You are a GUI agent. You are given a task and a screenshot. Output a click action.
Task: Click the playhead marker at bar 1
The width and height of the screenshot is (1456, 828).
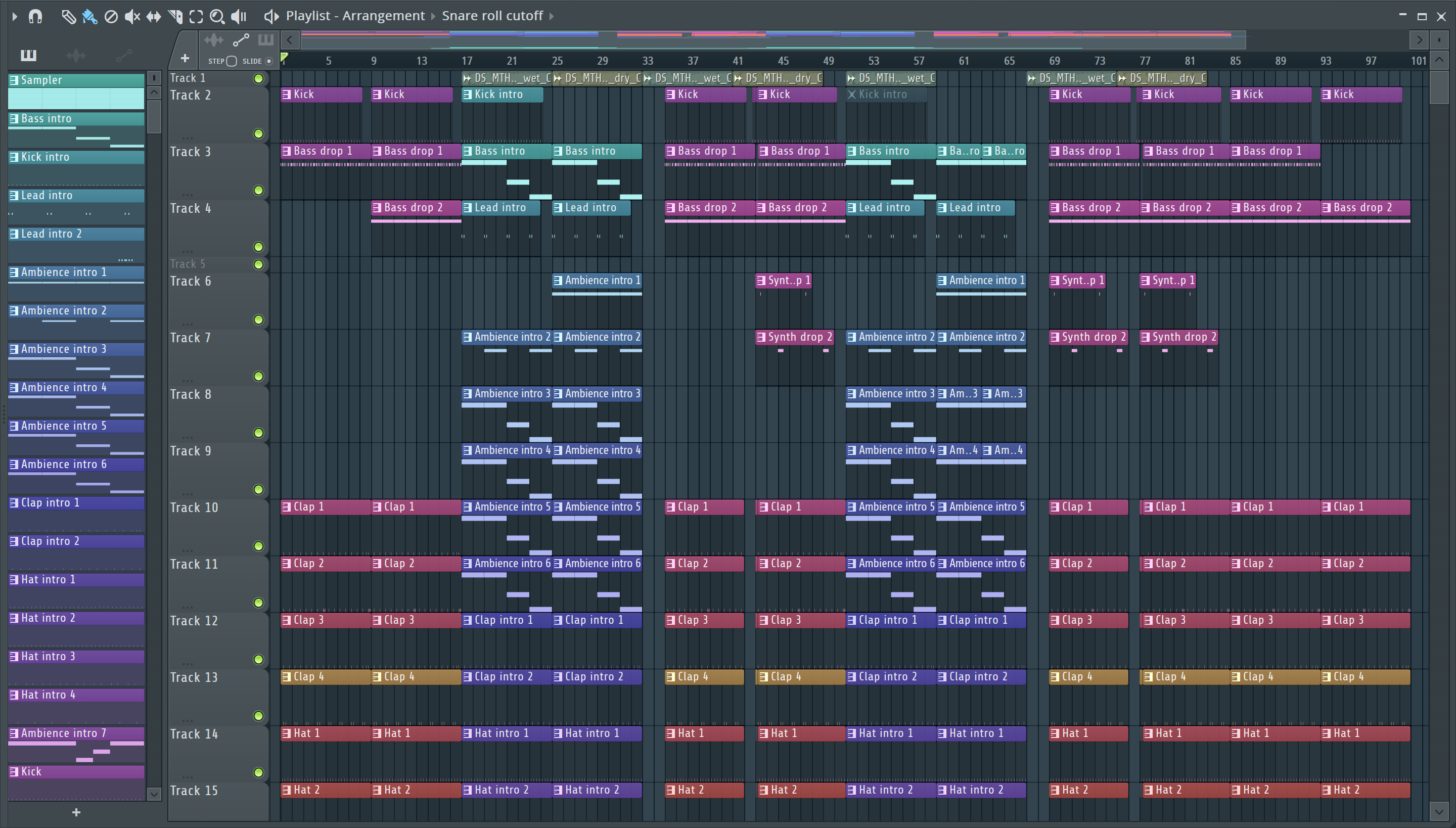coord(284,58)
